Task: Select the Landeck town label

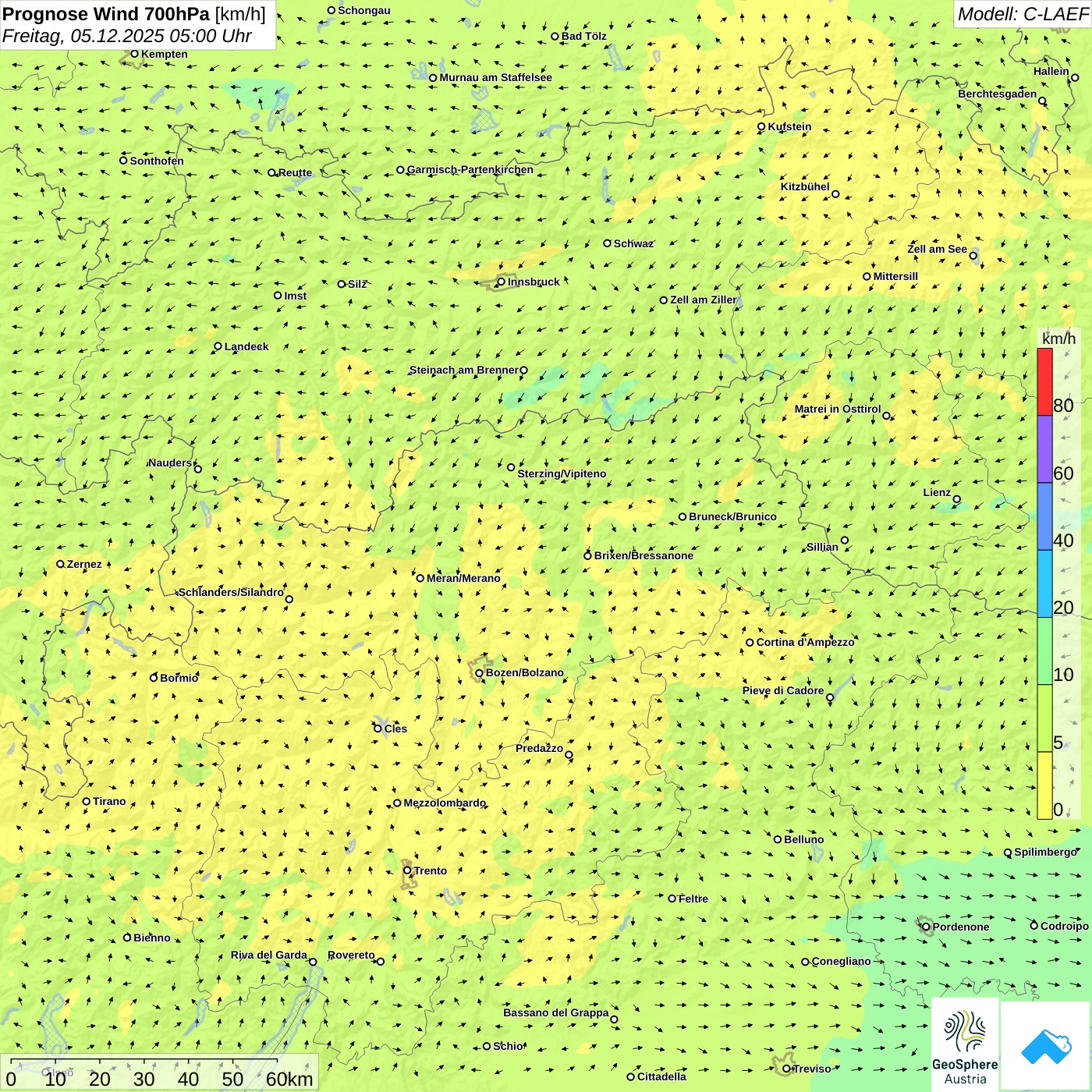Action: pyautogui.click(x=246, y=346)
